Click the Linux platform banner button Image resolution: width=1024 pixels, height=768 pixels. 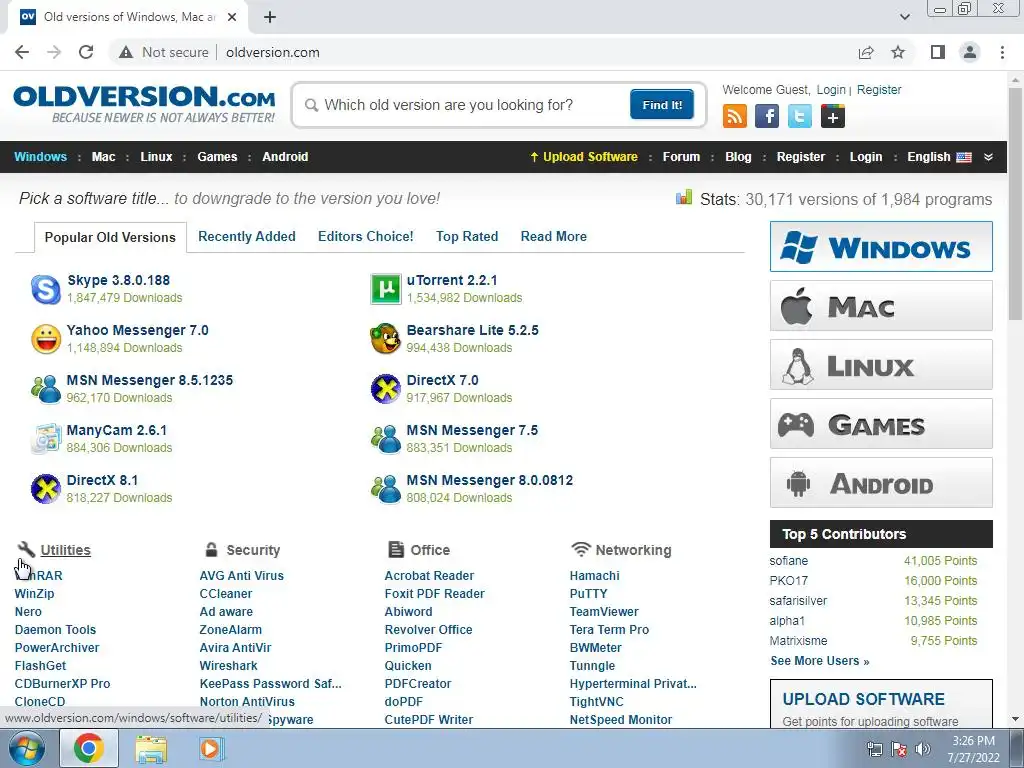click(x=881, y=364)
